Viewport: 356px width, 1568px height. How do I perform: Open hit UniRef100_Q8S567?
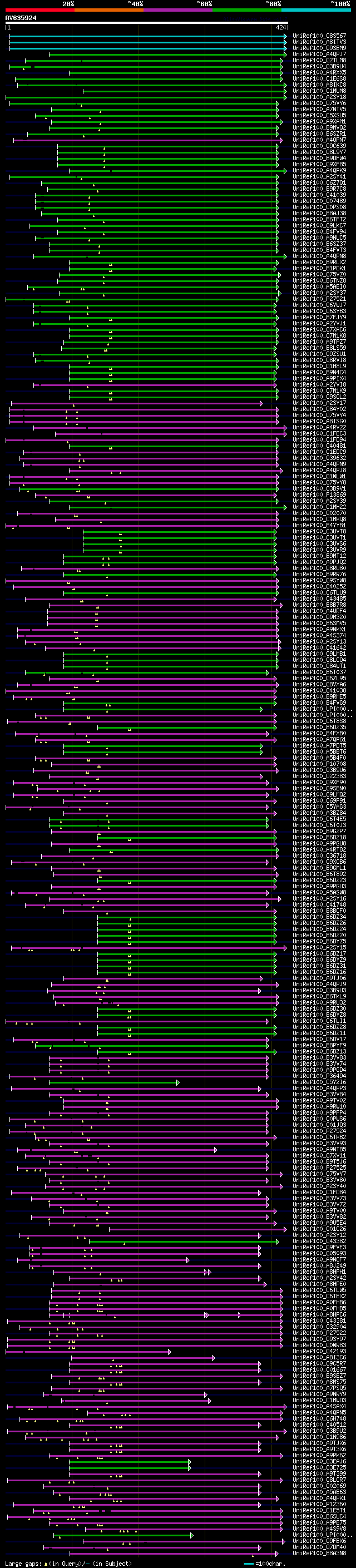(319, 37)
